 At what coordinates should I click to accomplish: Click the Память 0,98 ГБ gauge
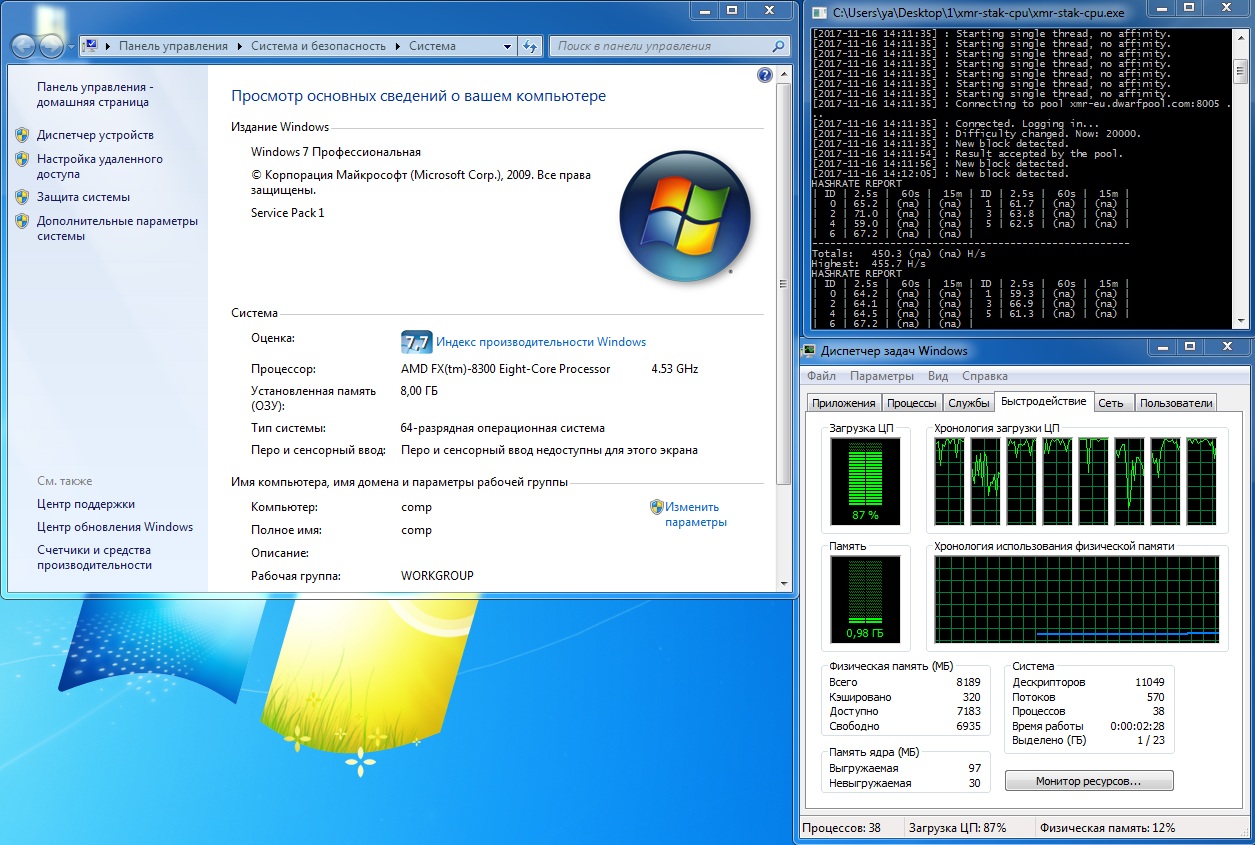864,601
